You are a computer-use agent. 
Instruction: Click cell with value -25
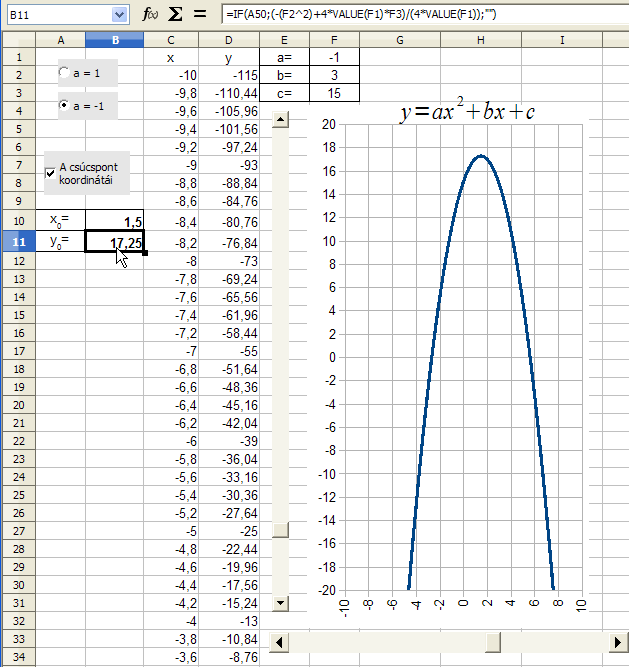pos(229,531)
